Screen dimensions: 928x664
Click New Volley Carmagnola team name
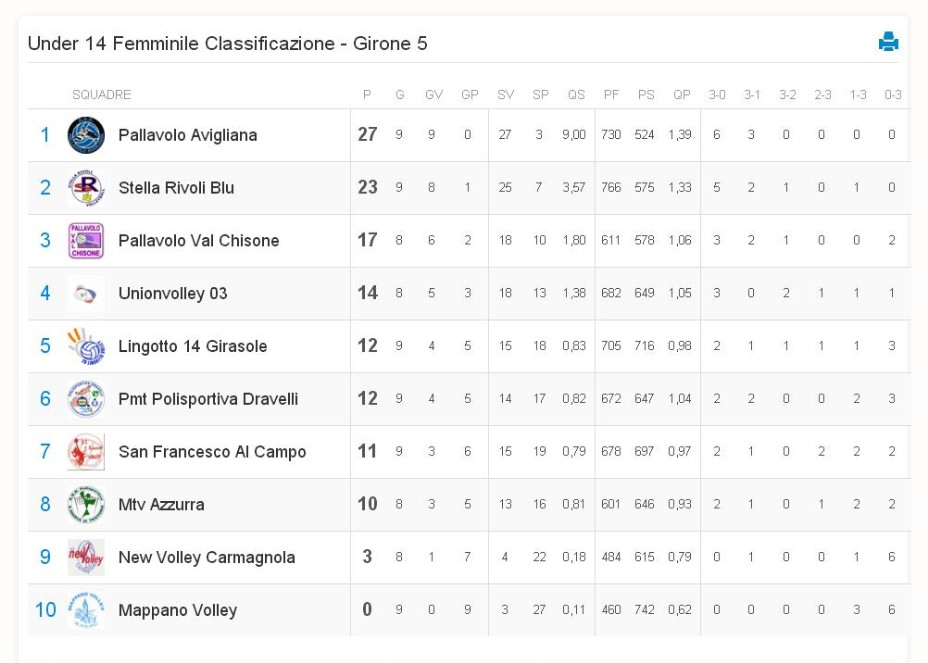point(207,557)
